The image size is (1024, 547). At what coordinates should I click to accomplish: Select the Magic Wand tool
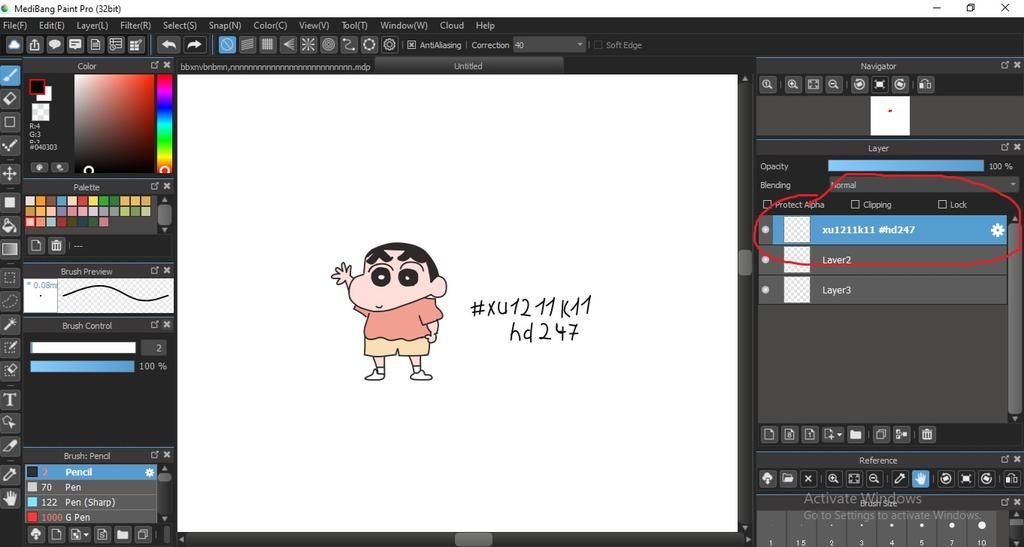(10, 324)
